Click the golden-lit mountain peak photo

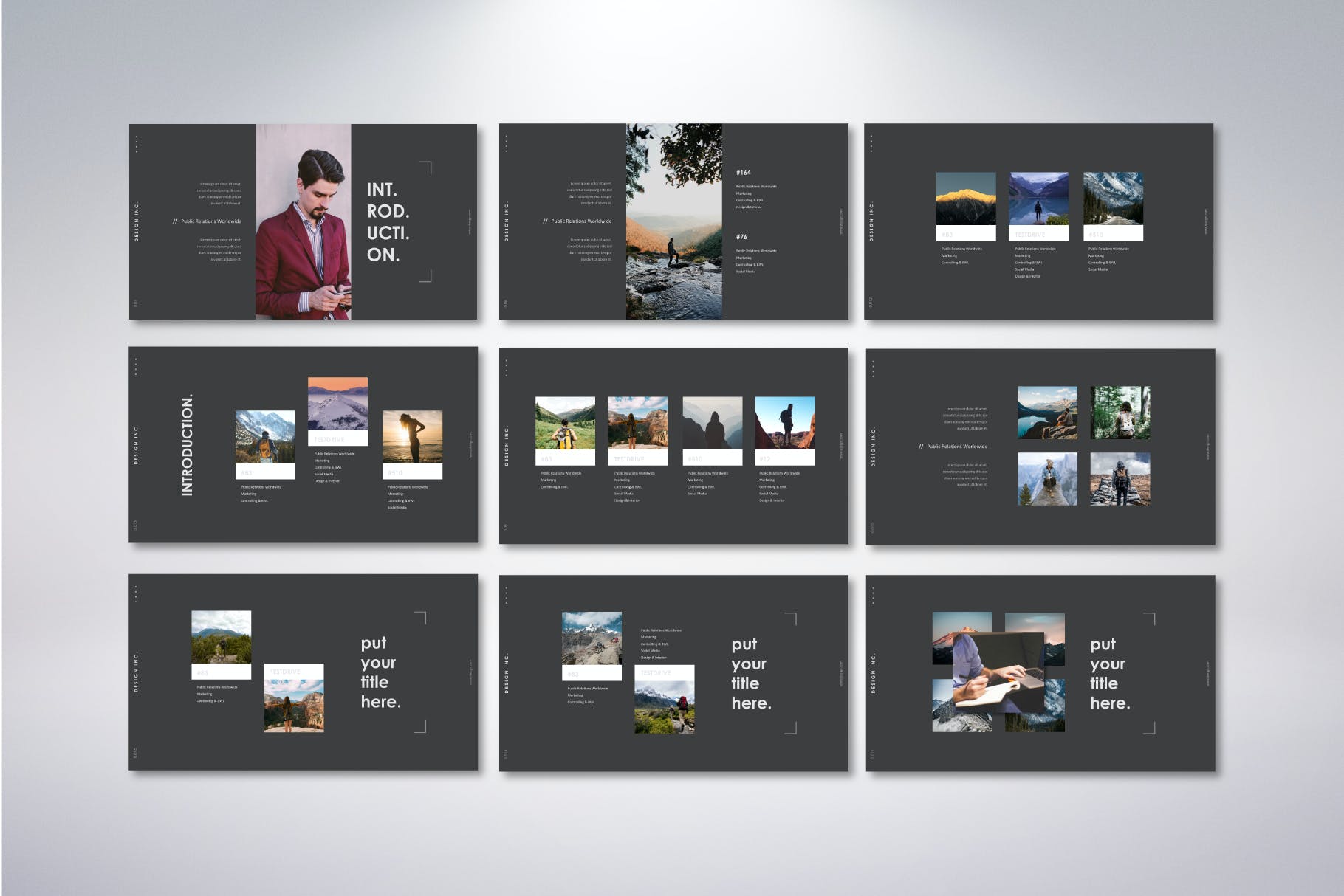(x=965, y=199)
